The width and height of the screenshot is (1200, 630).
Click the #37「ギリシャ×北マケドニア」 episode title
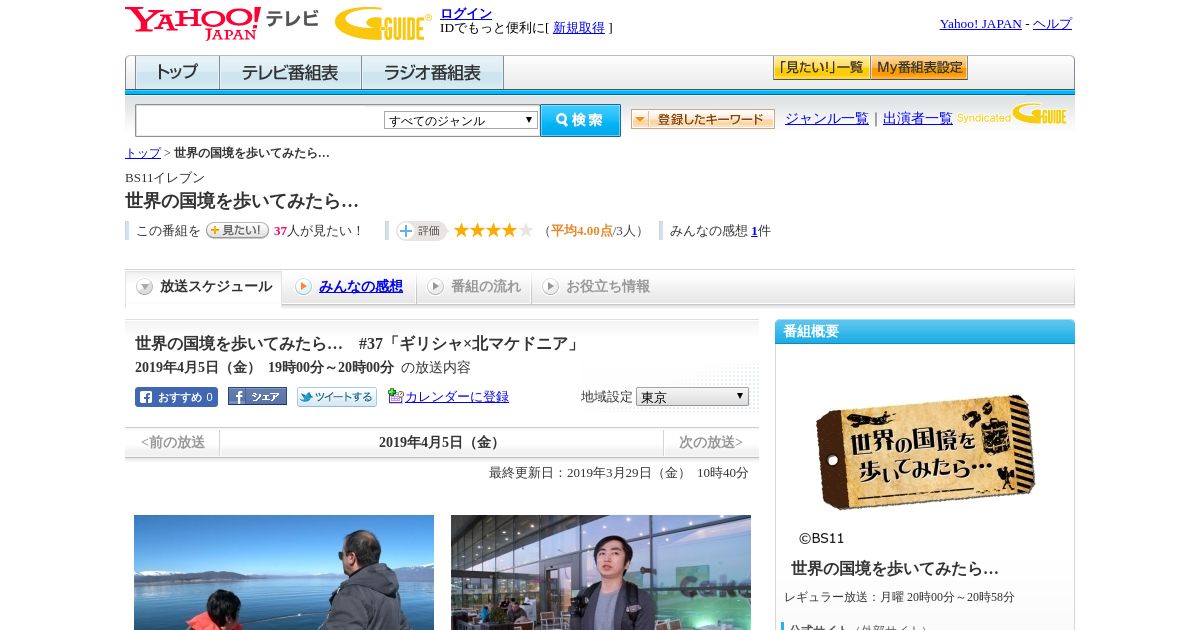(x=470, y=344)
